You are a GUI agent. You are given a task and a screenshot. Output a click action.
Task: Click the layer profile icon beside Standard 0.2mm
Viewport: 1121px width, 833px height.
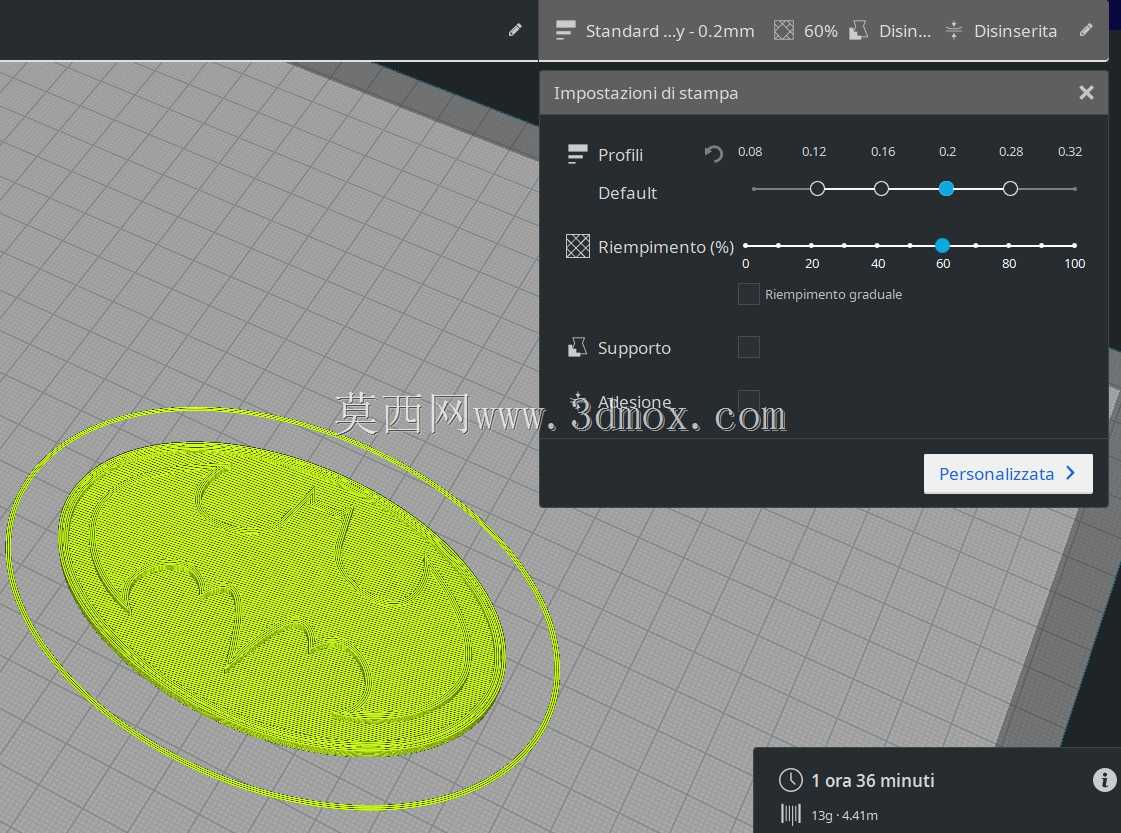click(x=566, y=30)
